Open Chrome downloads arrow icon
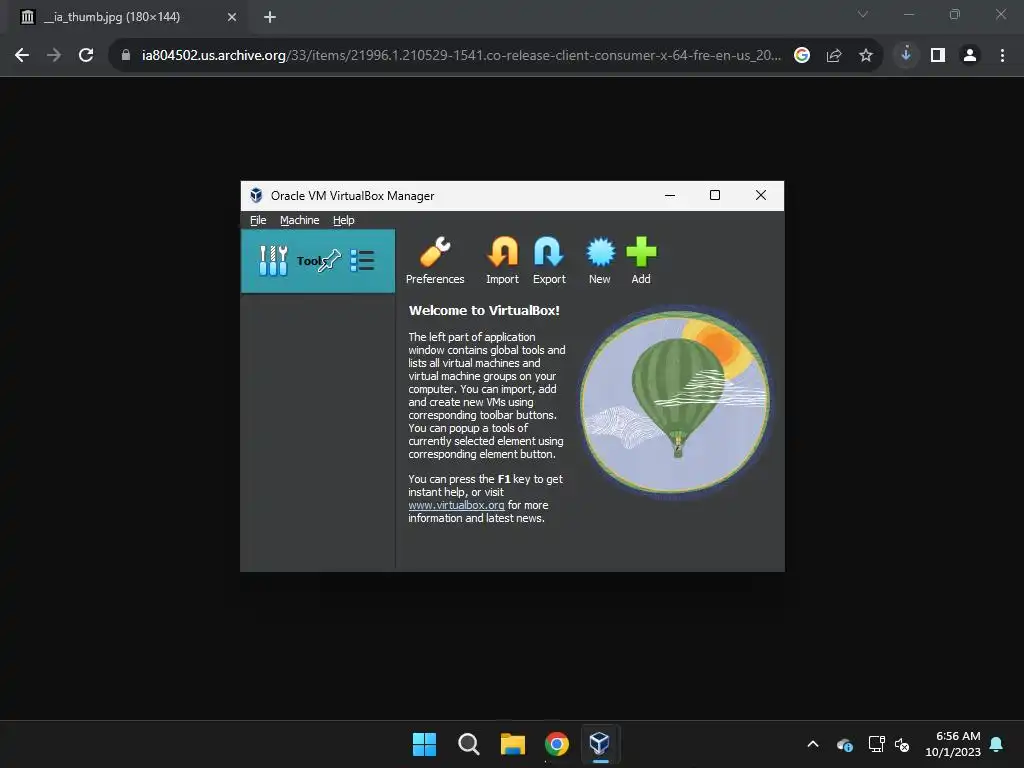This screenshot has height=768, width=1024. [906, 55]
